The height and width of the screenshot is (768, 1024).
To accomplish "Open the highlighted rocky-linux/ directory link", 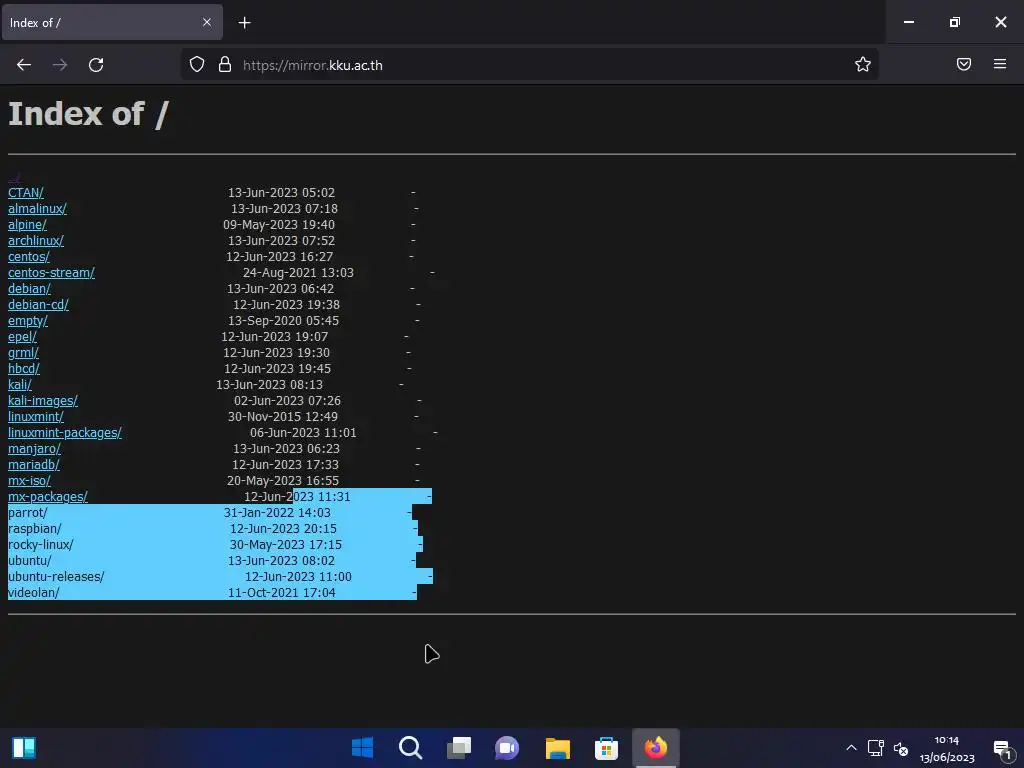I will [x=40, y=545].
